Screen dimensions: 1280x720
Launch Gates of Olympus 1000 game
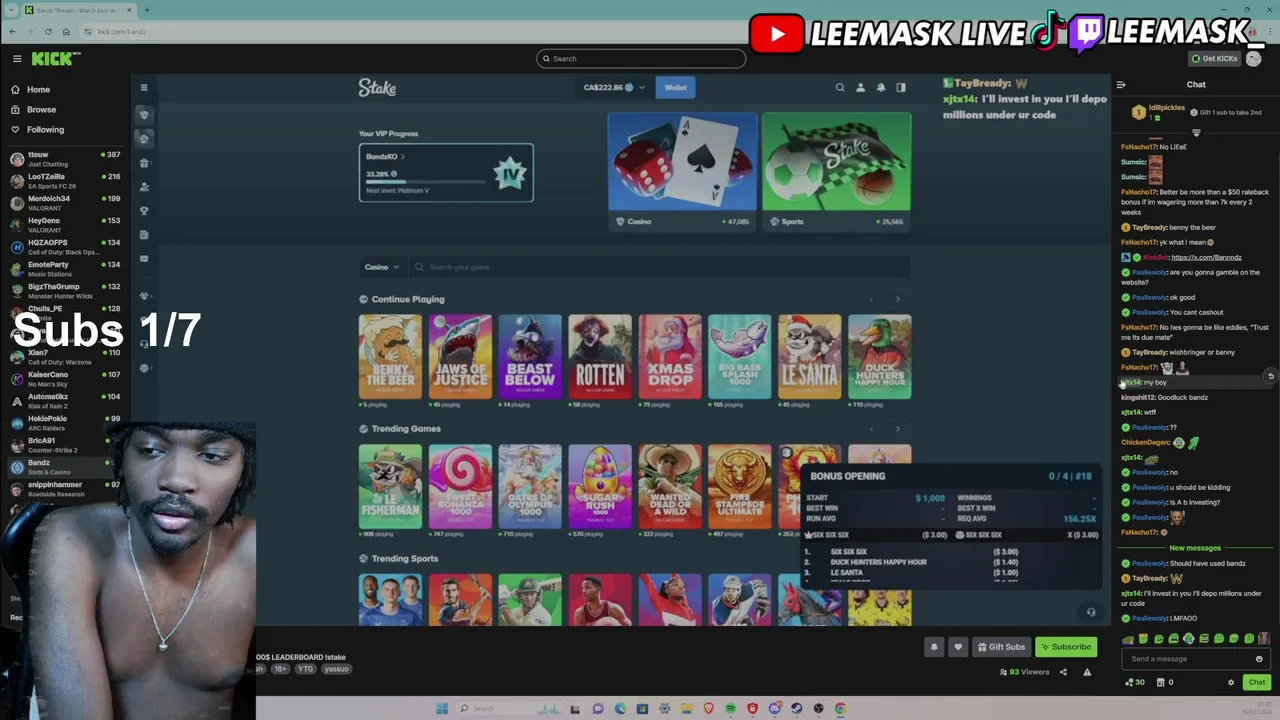(x=530, y=487)
